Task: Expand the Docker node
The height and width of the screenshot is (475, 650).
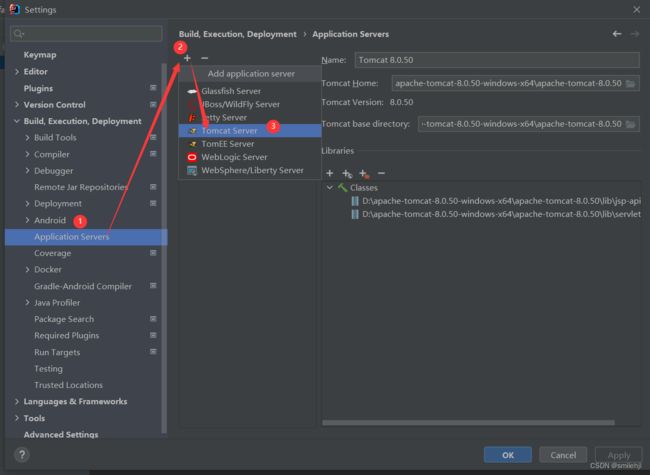Action: point(27,269)
